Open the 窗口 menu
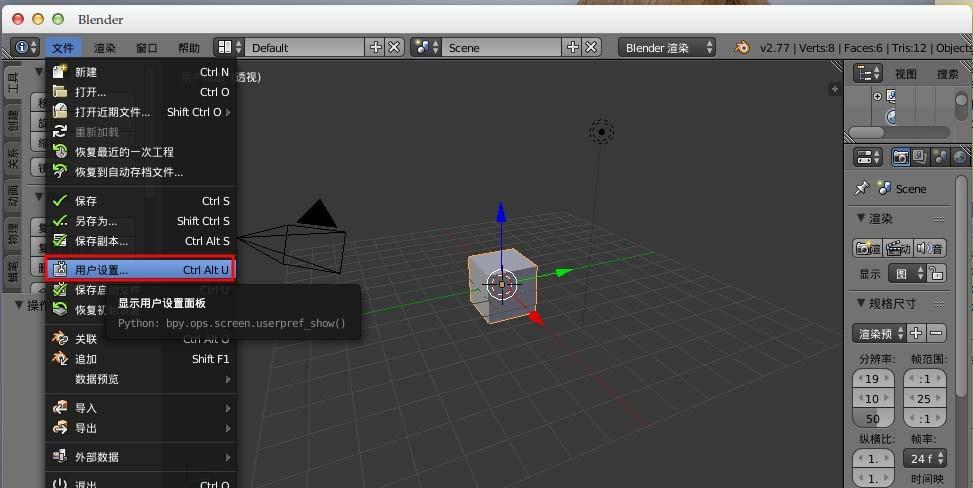 pos(146,47)
